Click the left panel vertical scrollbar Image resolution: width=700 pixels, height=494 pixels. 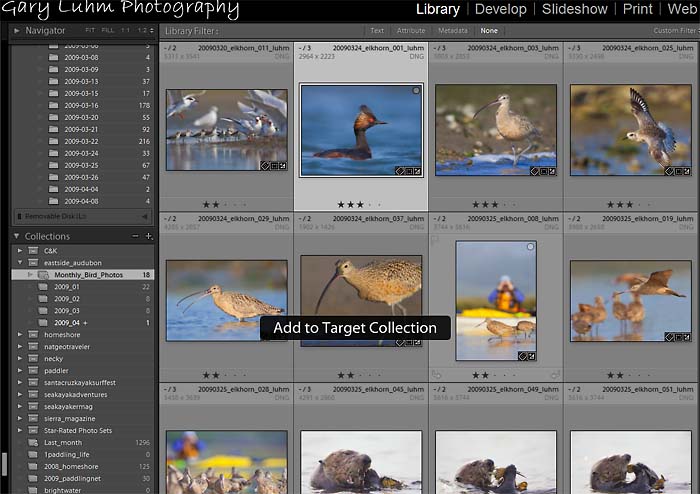tap(4, 464)
